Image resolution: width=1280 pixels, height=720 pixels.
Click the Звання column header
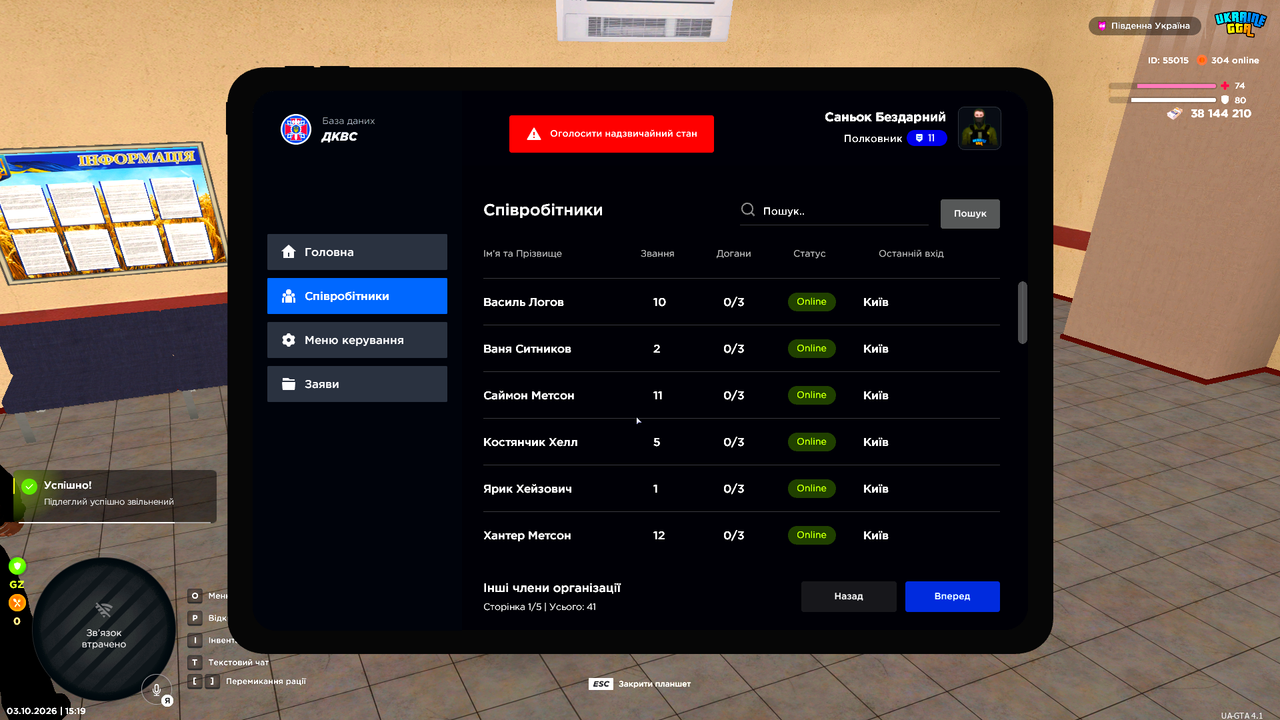pyautogui.click(x=657, y=254)
